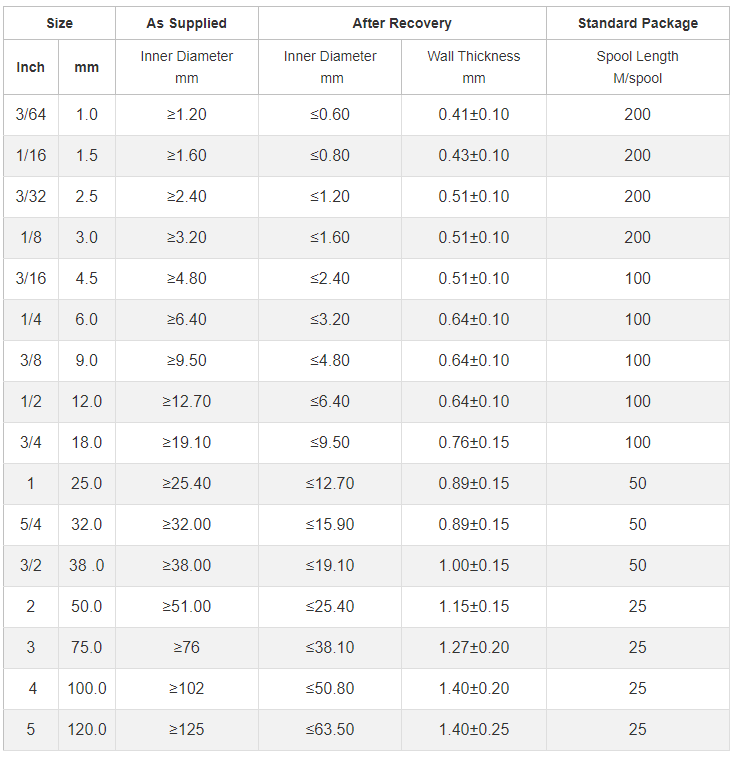
Task: Select the 5/4 inch size cell
Action: [31, 525]
